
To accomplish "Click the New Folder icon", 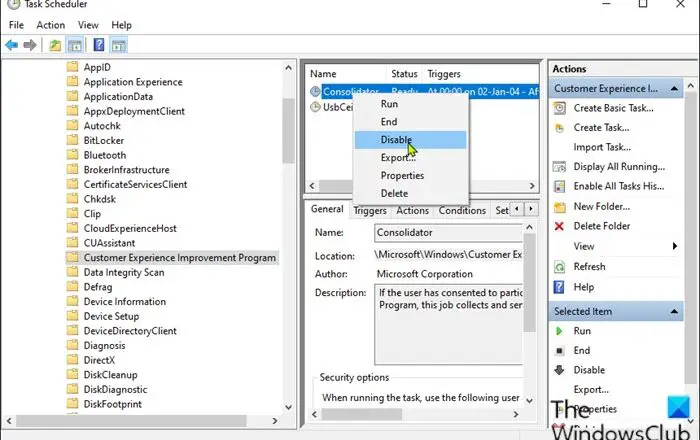I will click(x=559, y=207).
